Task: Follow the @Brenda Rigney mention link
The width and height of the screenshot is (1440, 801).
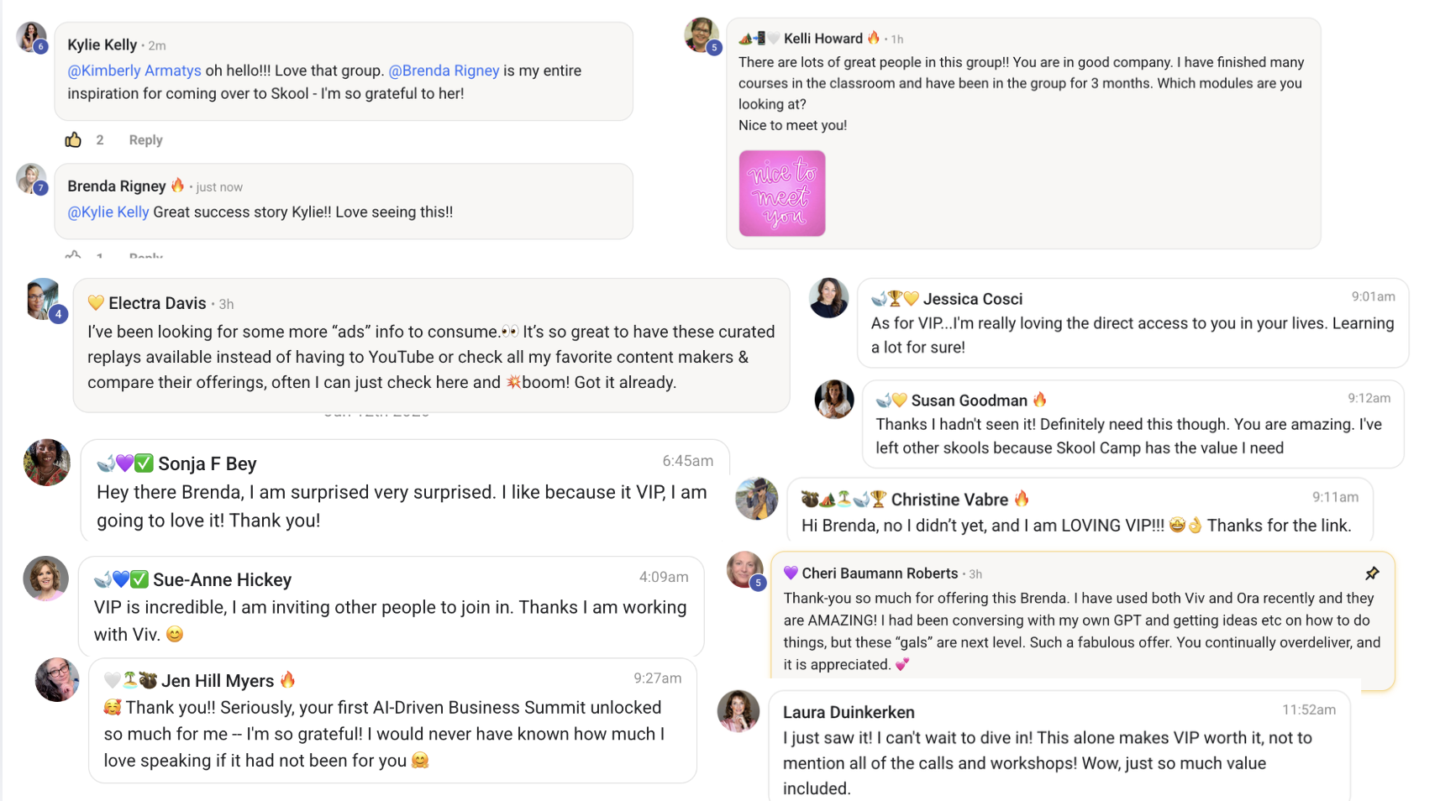Action: click(443, 71)
